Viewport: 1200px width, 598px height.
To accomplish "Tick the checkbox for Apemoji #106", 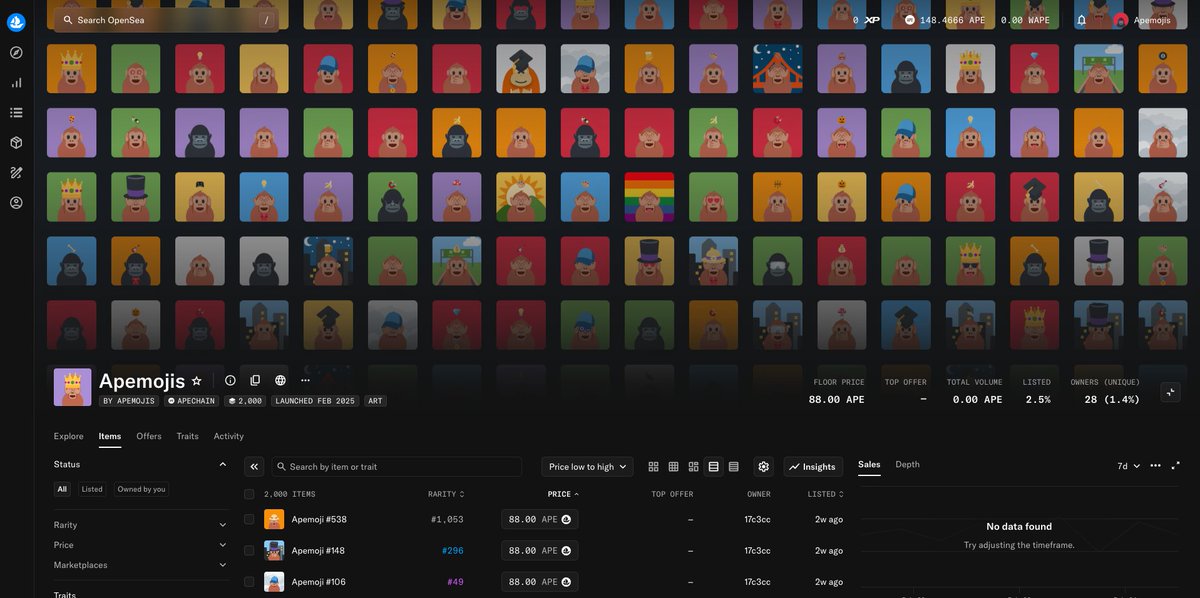I will coord(249,581).
